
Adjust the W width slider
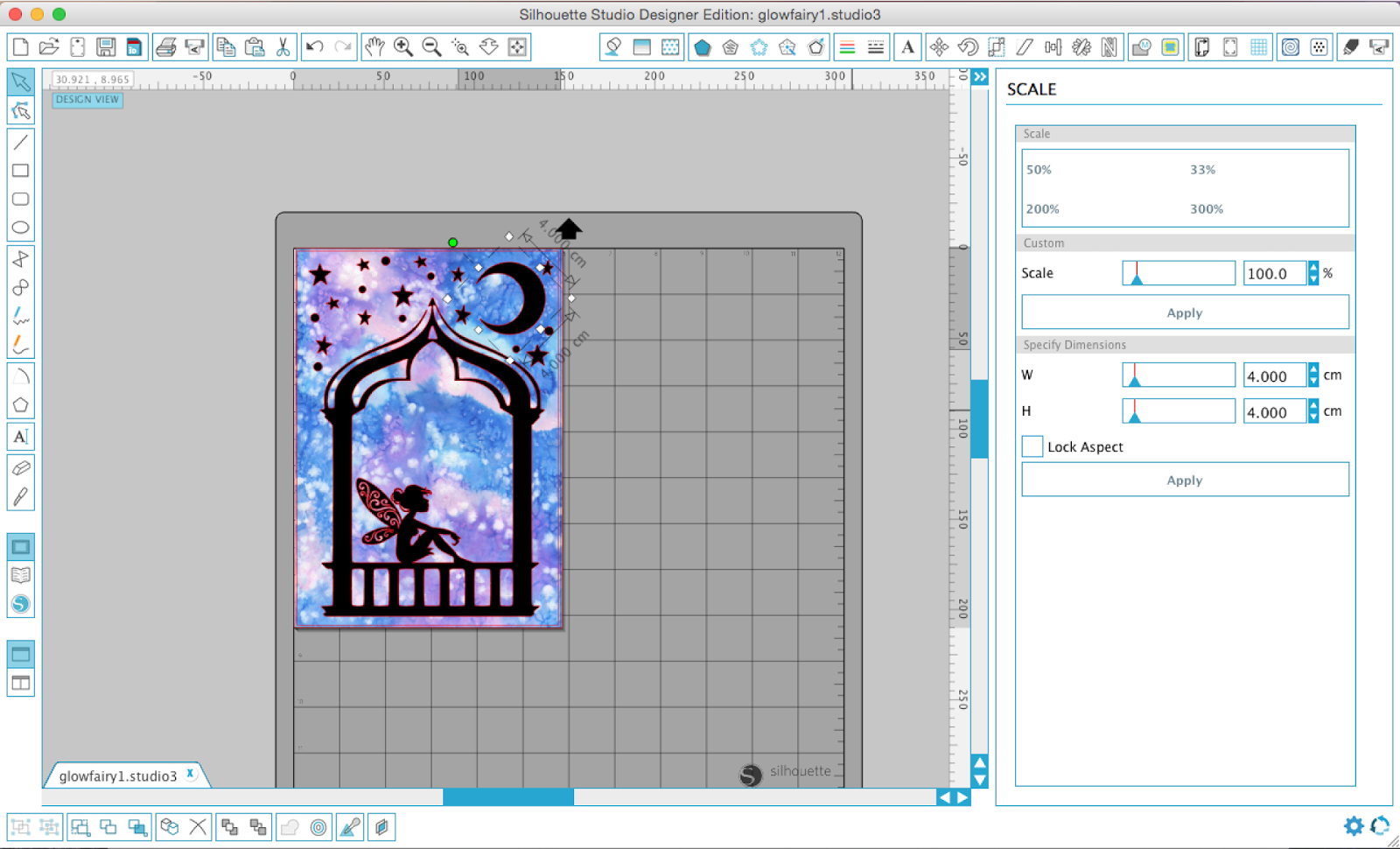click(x=1179, y=375)
